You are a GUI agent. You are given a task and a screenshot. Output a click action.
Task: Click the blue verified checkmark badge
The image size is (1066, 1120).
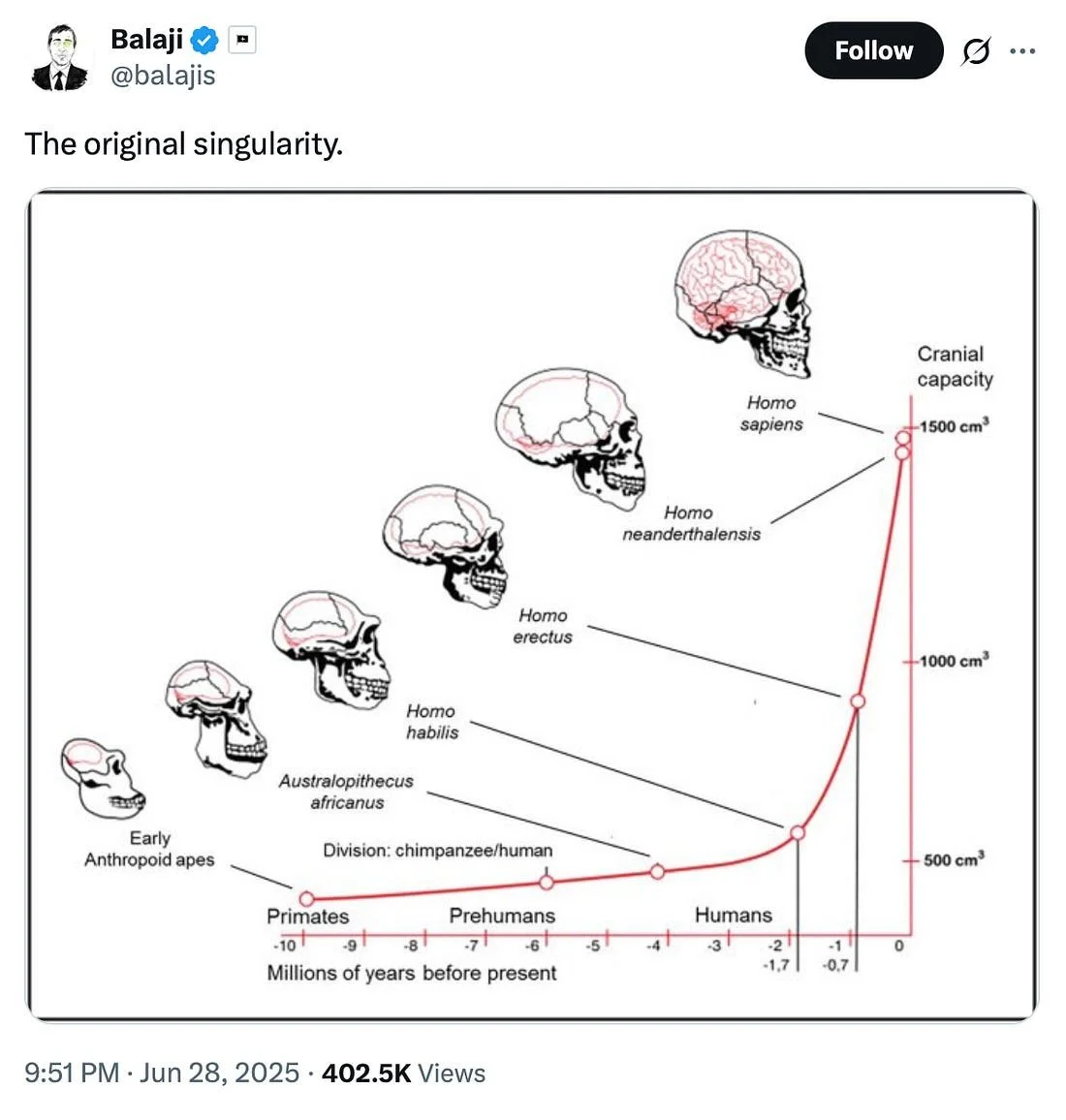(x=205, y=40)
